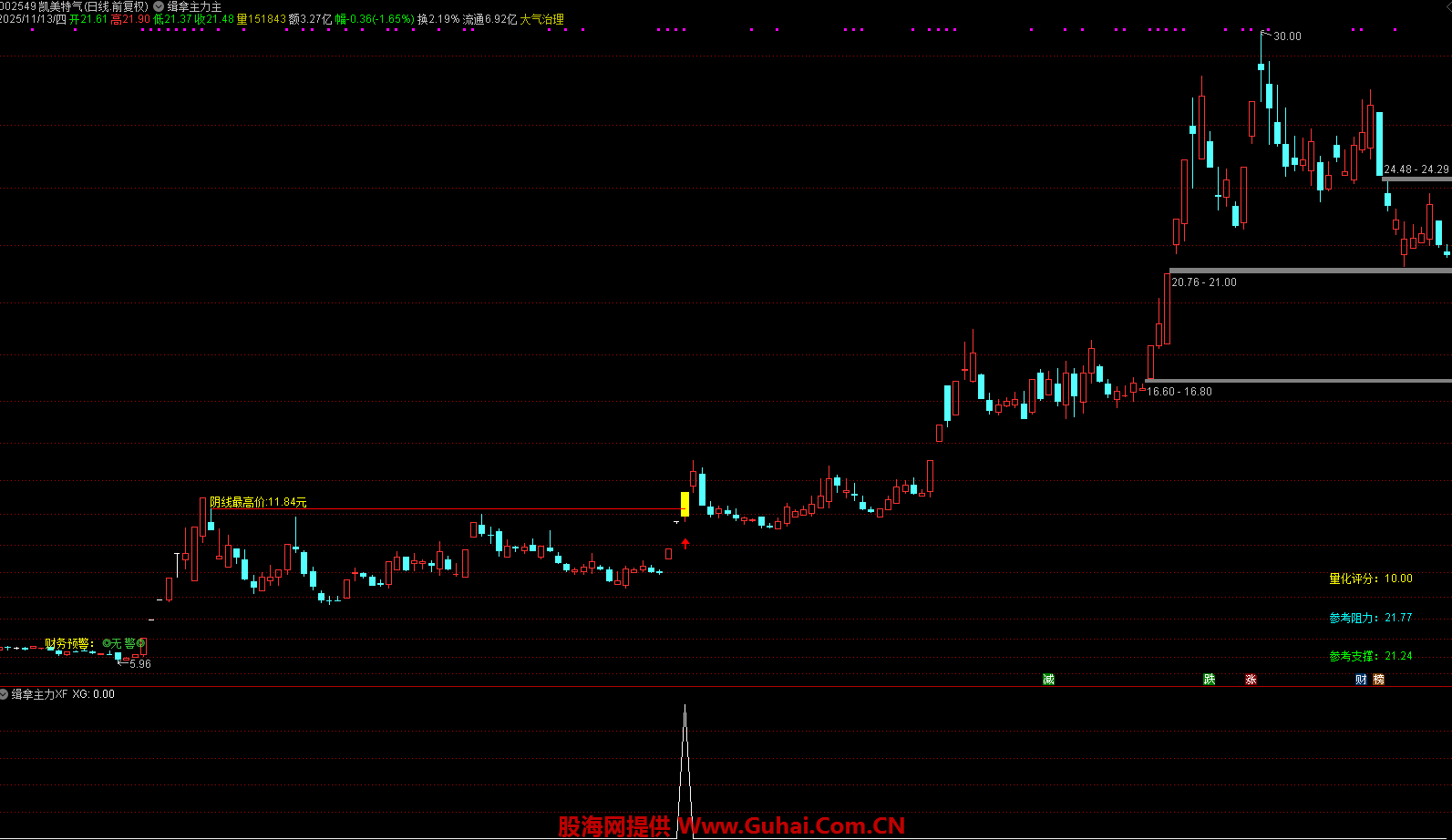Click the orange 榜 ranking marker icon
This screenshot has height=840, width=1452.
(1378, 680)
